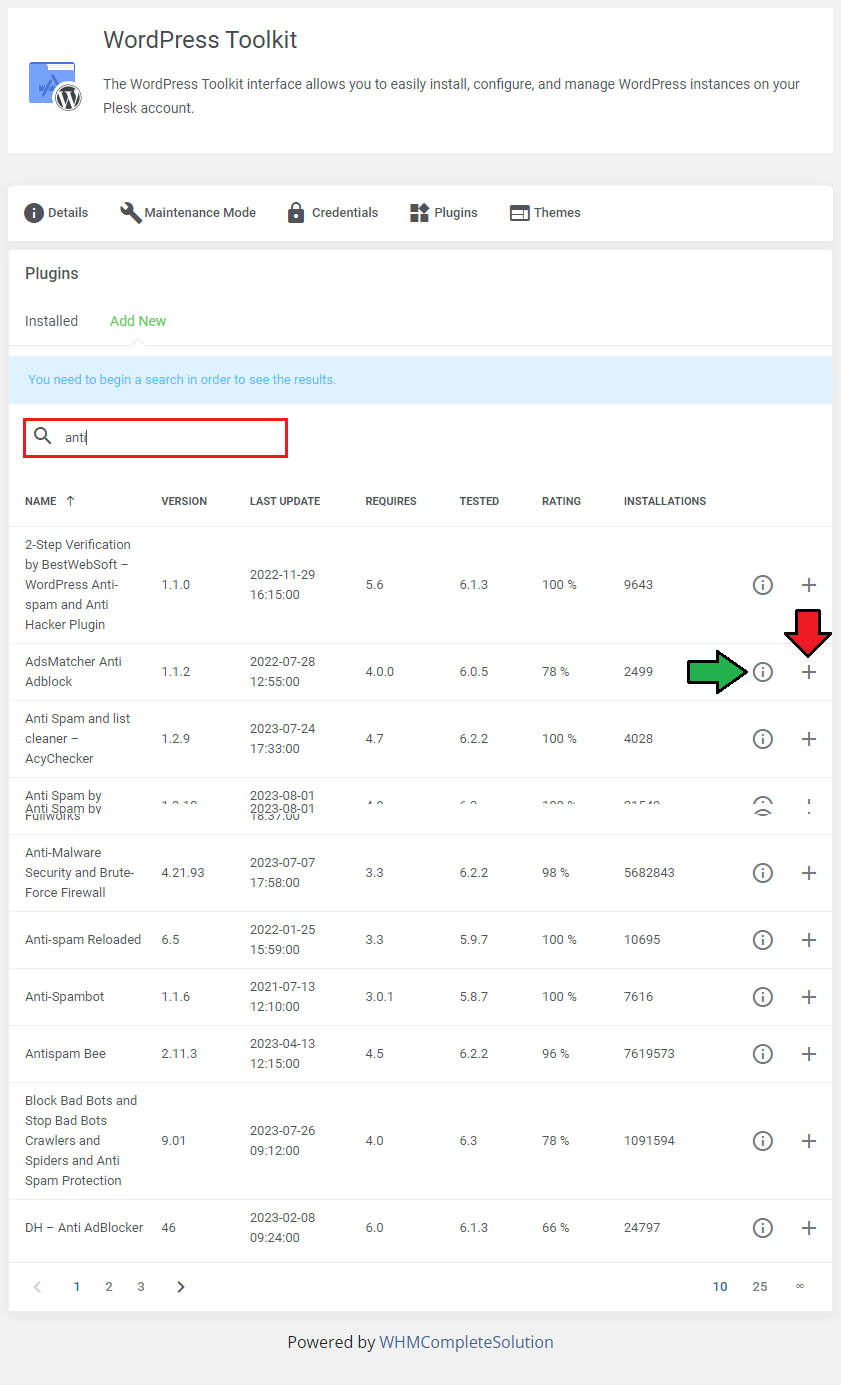
Task: Sort by LAST UPDATE column
Action: tap(285, 501)
